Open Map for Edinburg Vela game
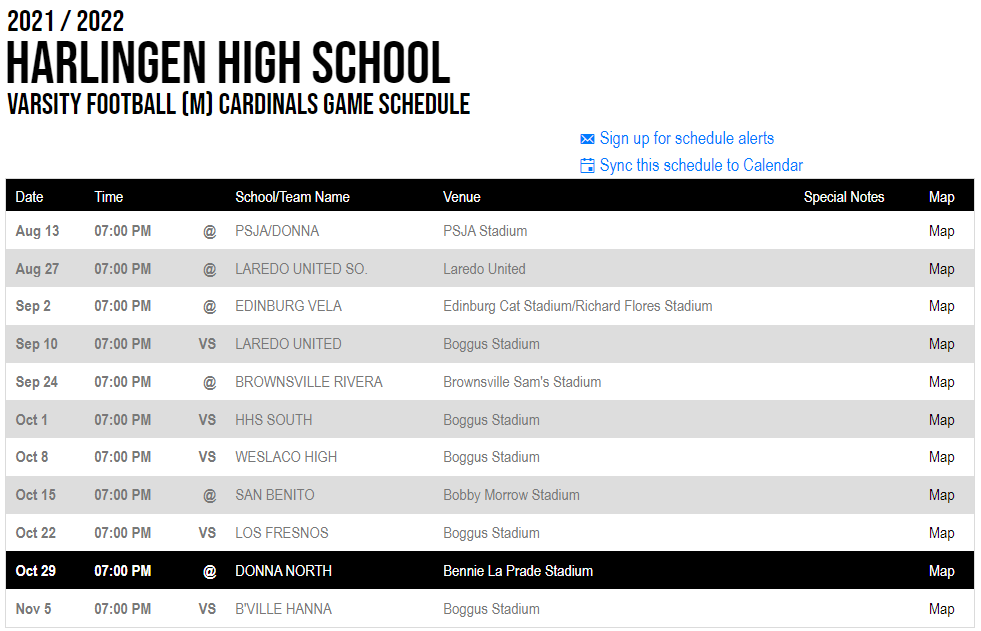Viewport: 981px width, 631px height. (x=941, y=306)
